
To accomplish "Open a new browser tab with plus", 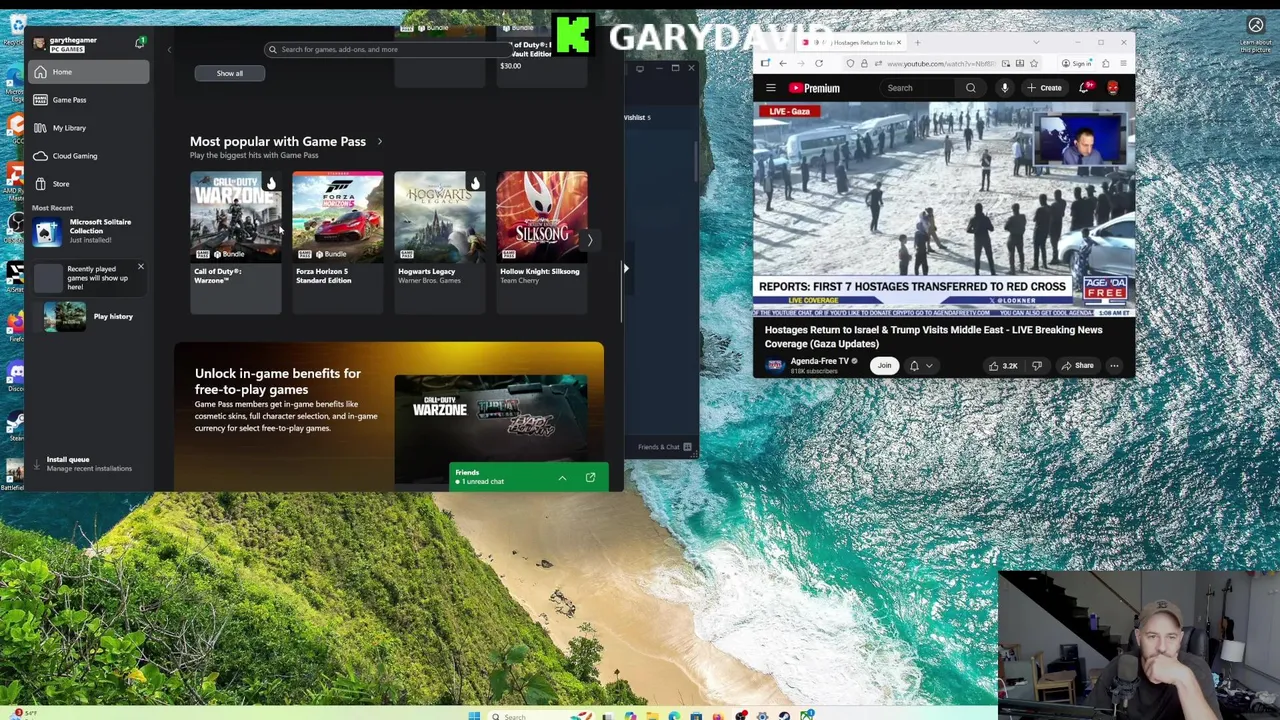I will (918, 43).
